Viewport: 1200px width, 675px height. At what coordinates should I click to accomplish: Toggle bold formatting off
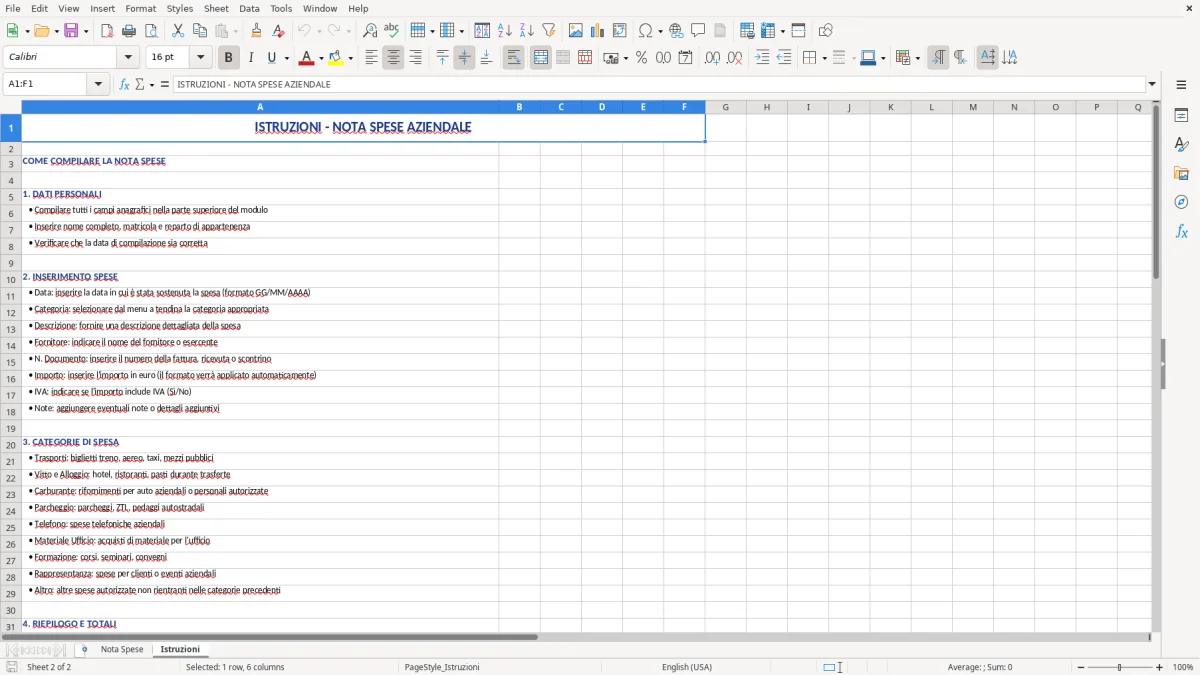pyautogui.click(x=228, y=57)
